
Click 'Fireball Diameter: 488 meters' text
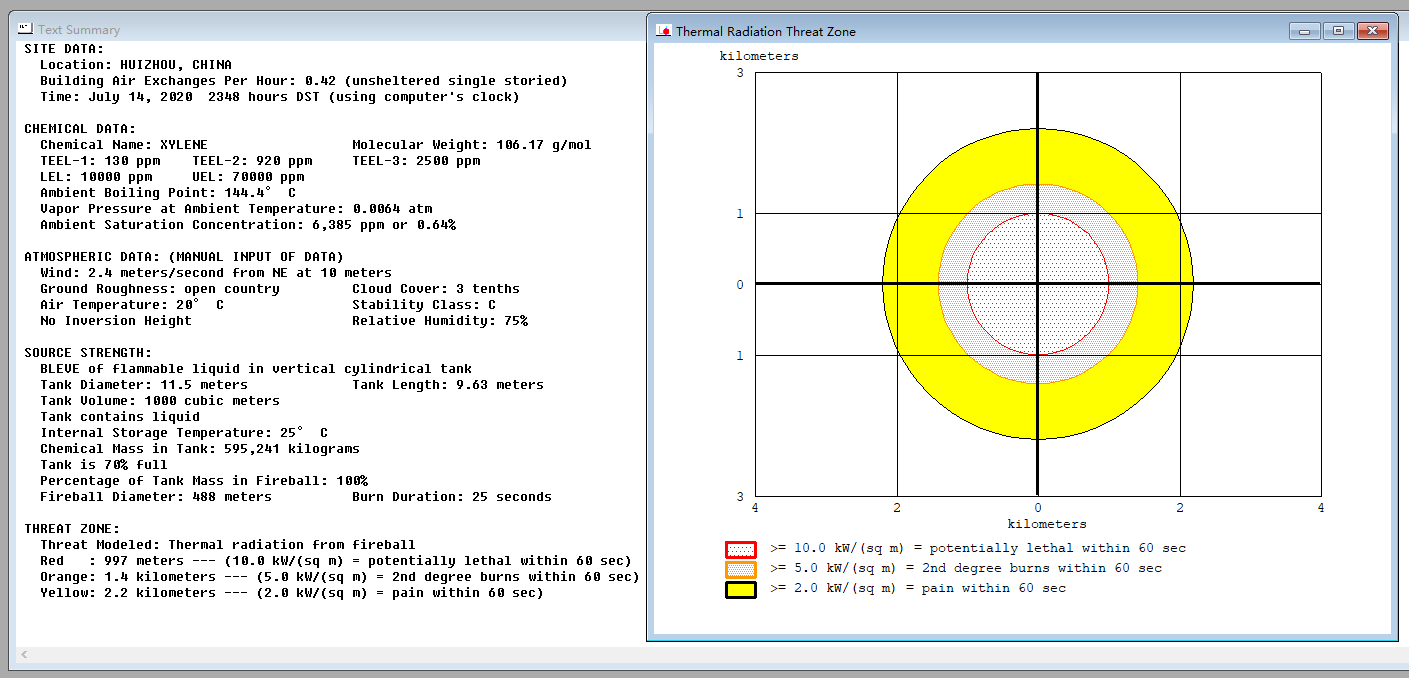point(156,496)
